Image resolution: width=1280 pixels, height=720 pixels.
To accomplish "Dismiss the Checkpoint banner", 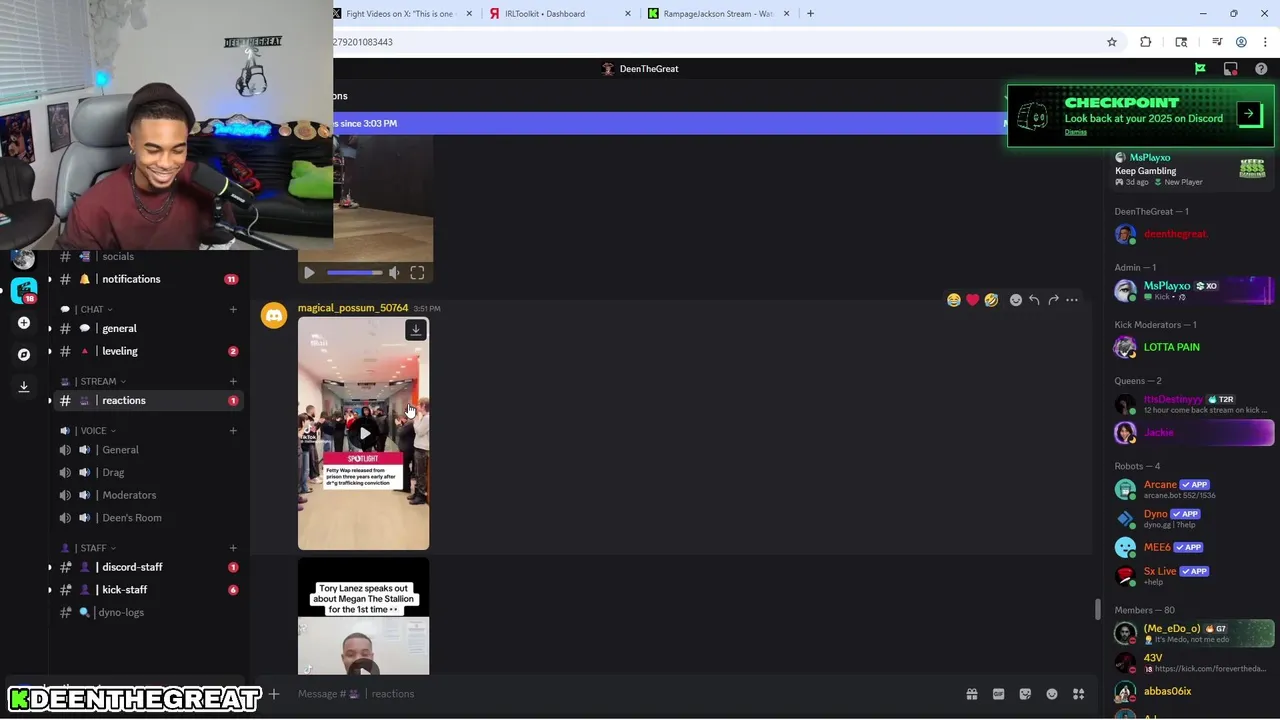I will pos(1076,132).
